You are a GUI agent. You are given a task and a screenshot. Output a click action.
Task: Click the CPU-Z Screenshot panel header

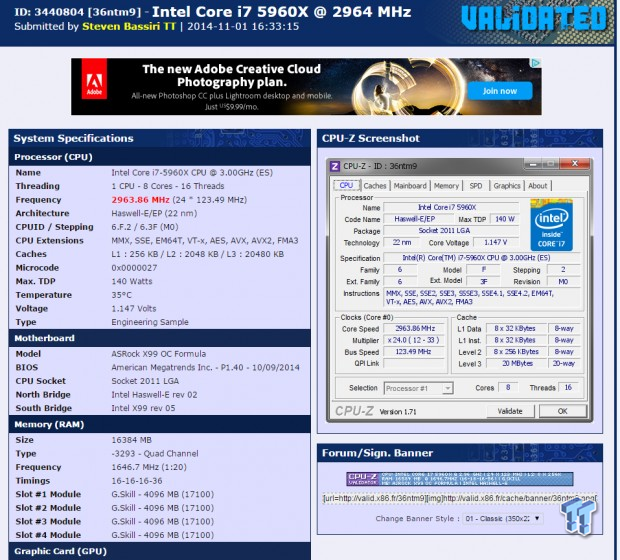(x=460, y=138)
